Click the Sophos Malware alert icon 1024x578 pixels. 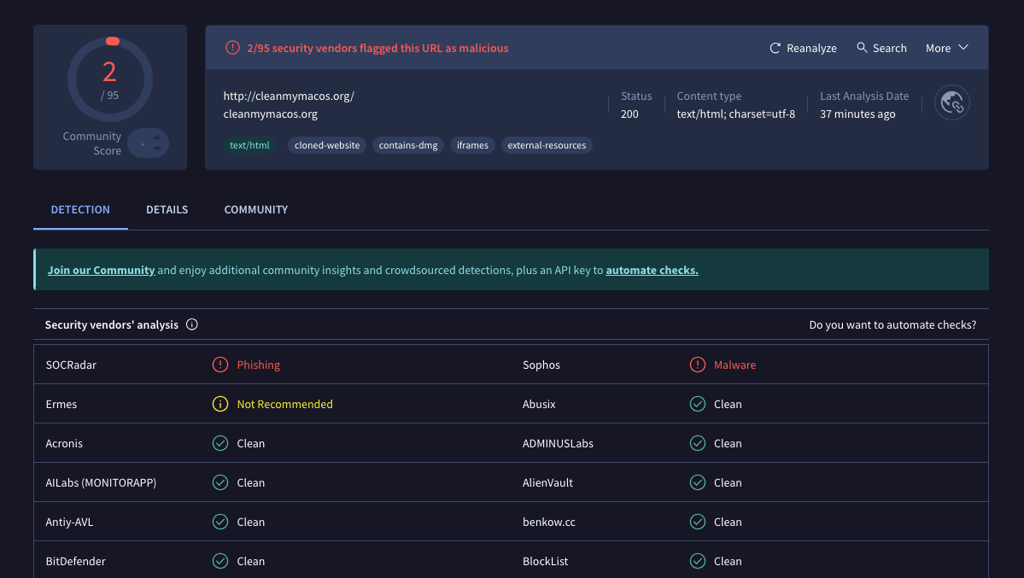(x=697, y=364)
